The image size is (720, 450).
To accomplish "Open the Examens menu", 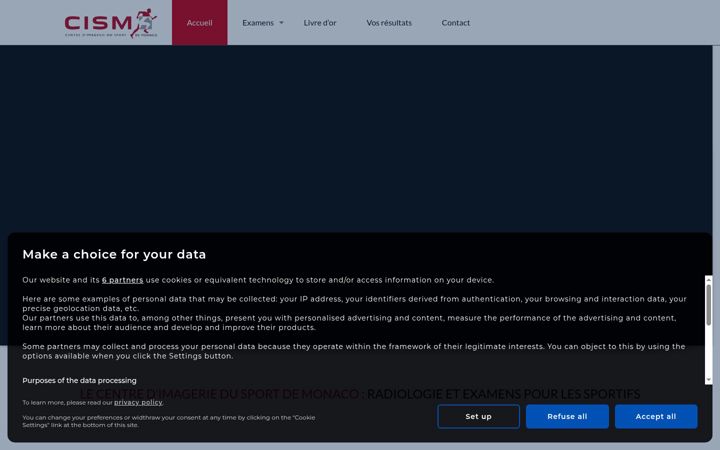I will [258, 22].
